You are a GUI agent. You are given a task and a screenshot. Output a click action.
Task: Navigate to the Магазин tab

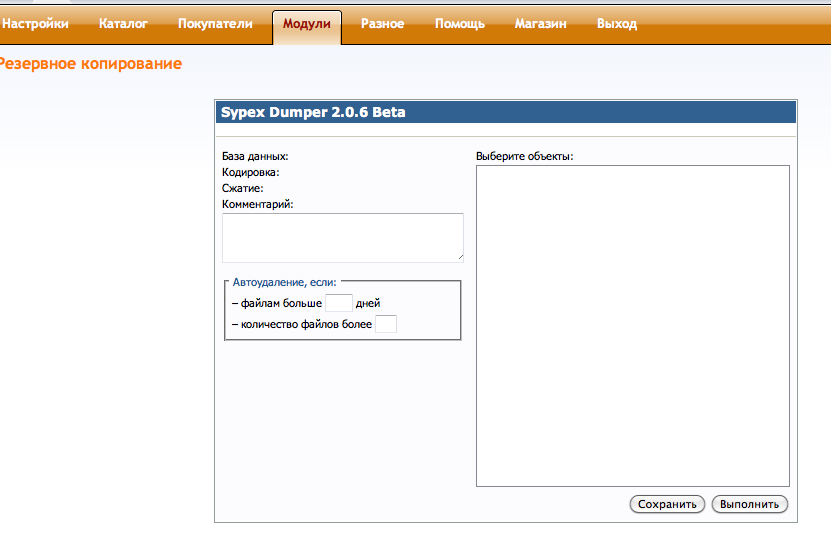point(540,24)
